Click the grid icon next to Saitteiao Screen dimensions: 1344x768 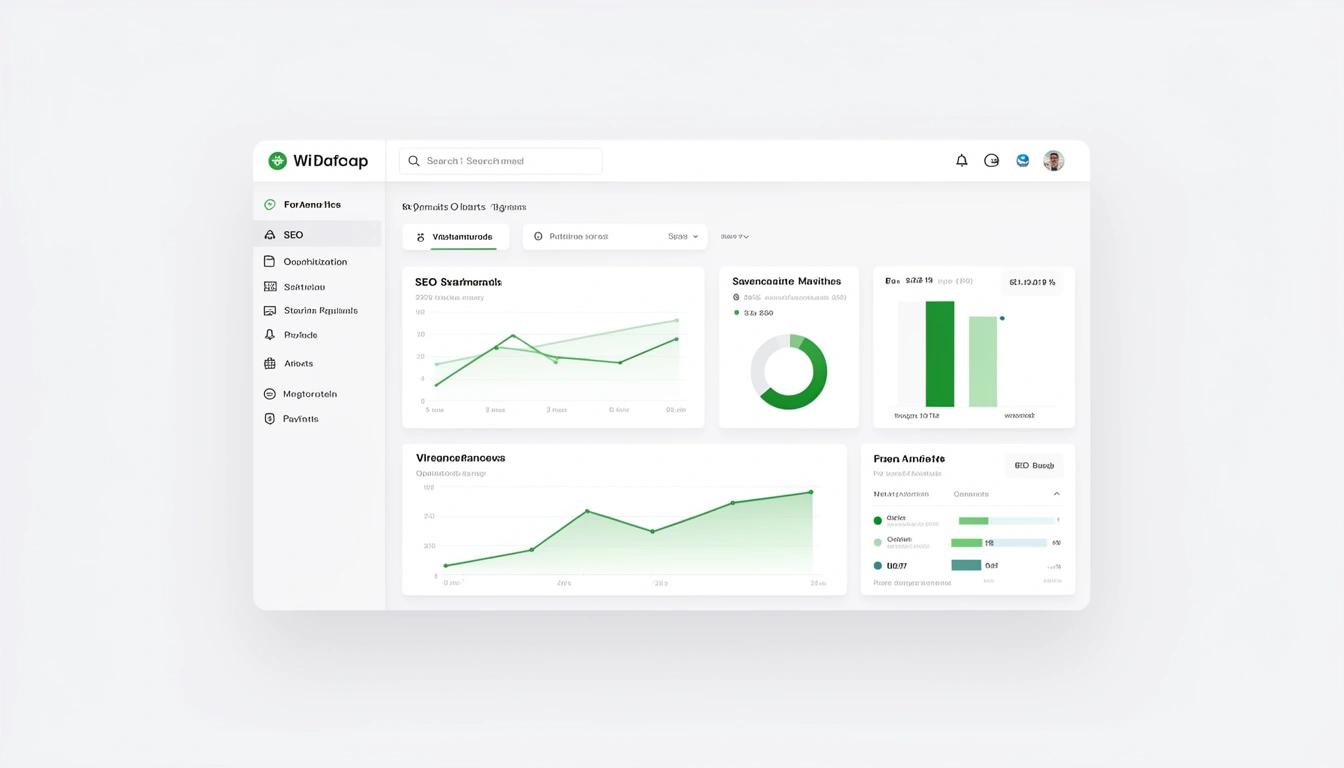coord(269,286)
